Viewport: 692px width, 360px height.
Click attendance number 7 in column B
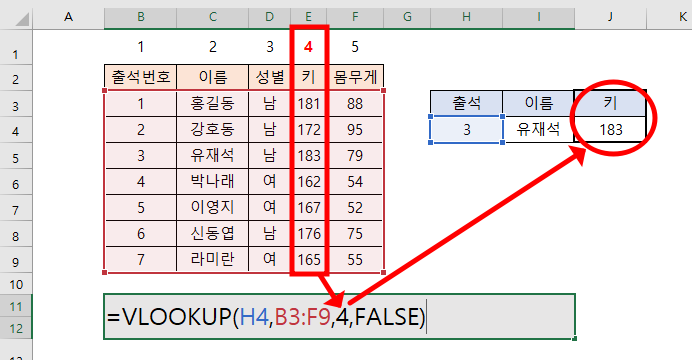(x=140, y=259)
